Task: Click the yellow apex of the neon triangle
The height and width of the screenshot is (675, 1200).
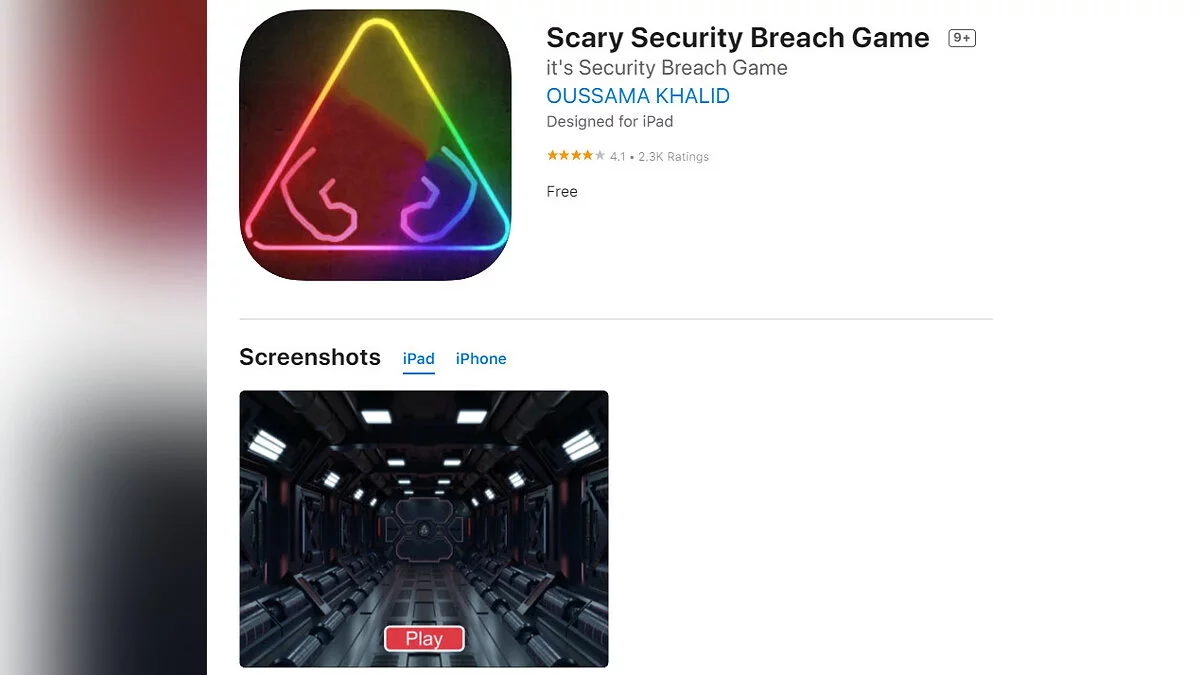Action: [375, 28]
